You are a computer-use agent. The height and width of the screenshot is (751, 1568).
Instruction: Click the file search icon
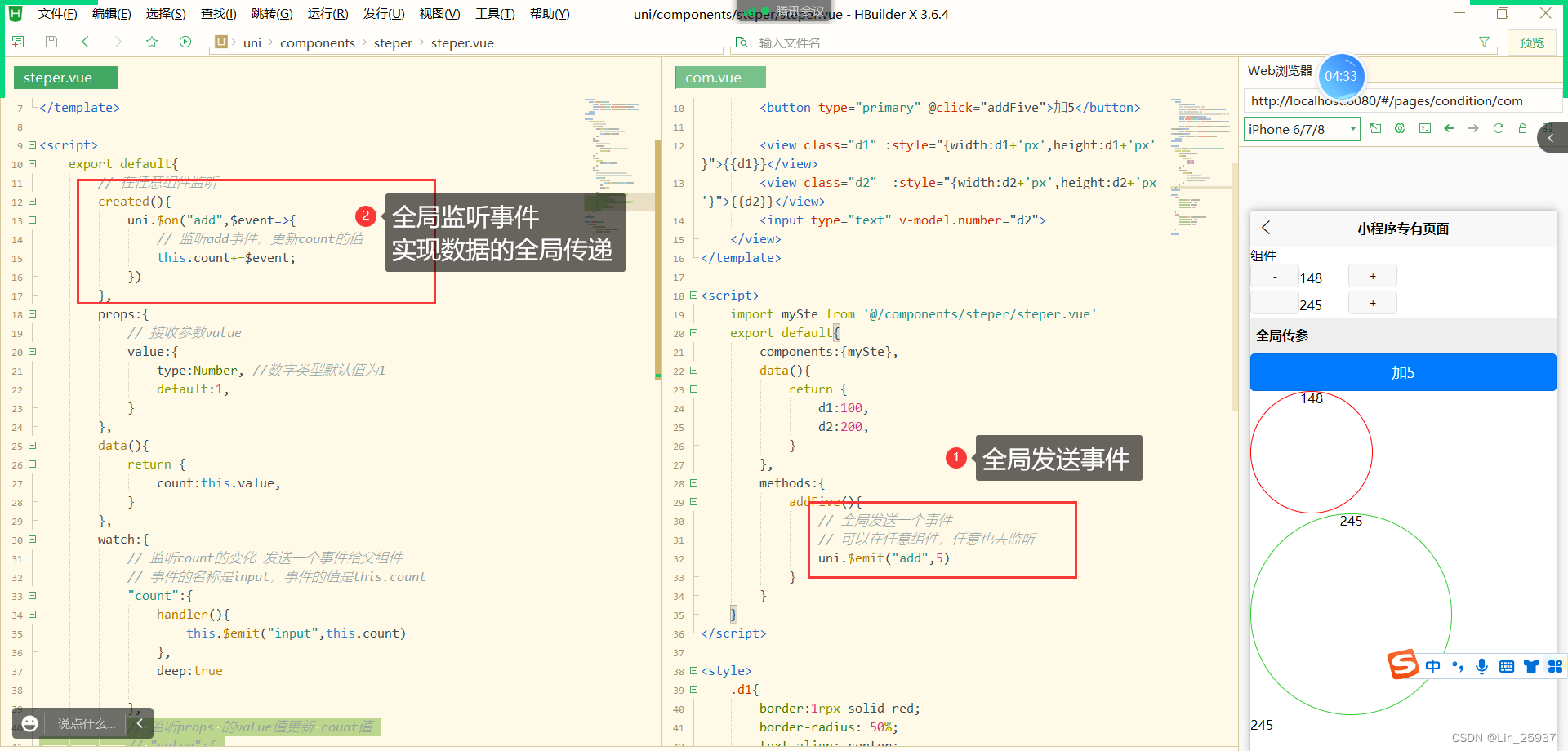(742, 42)
